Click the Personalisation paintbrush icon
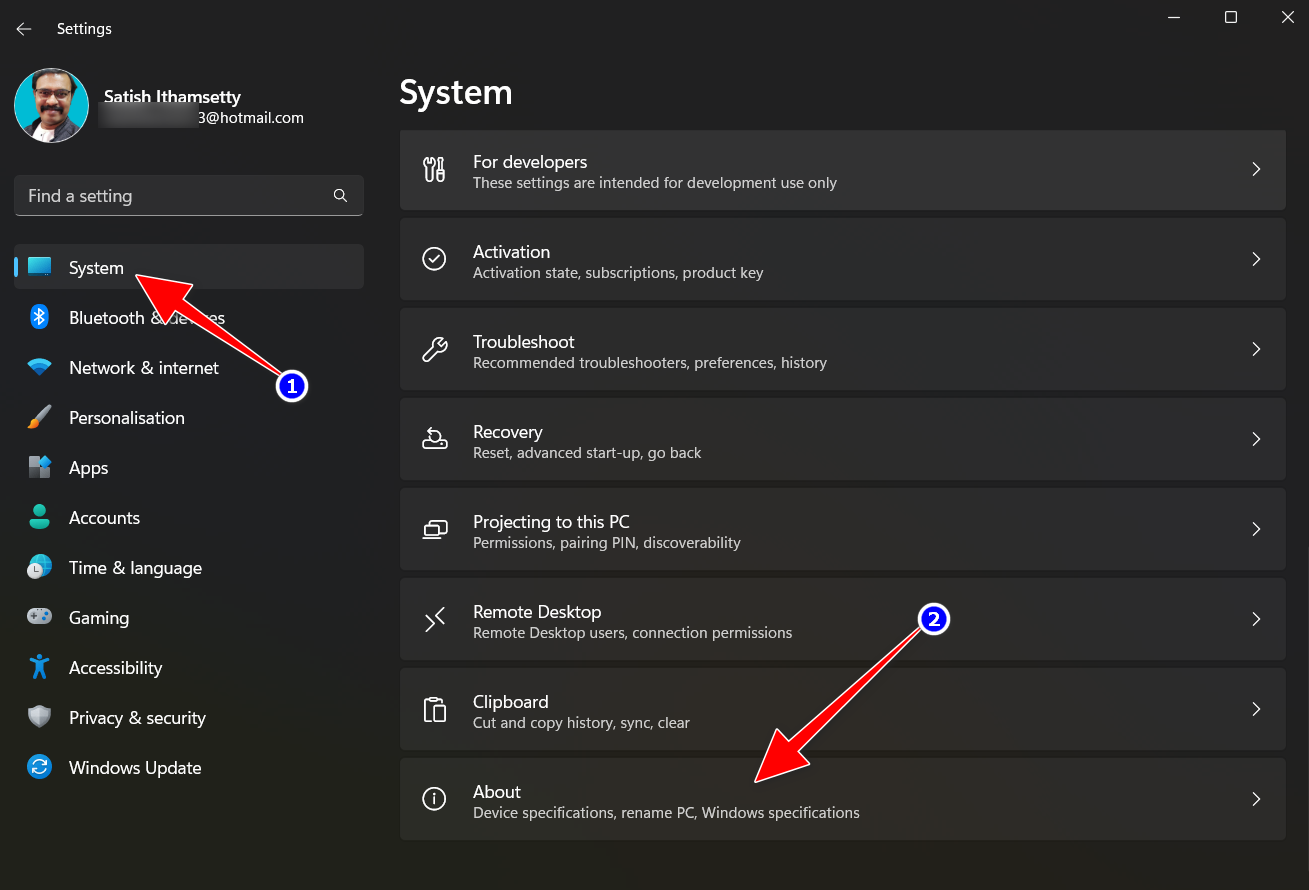This screenshot has width=1309, height=890. point(38,417)
